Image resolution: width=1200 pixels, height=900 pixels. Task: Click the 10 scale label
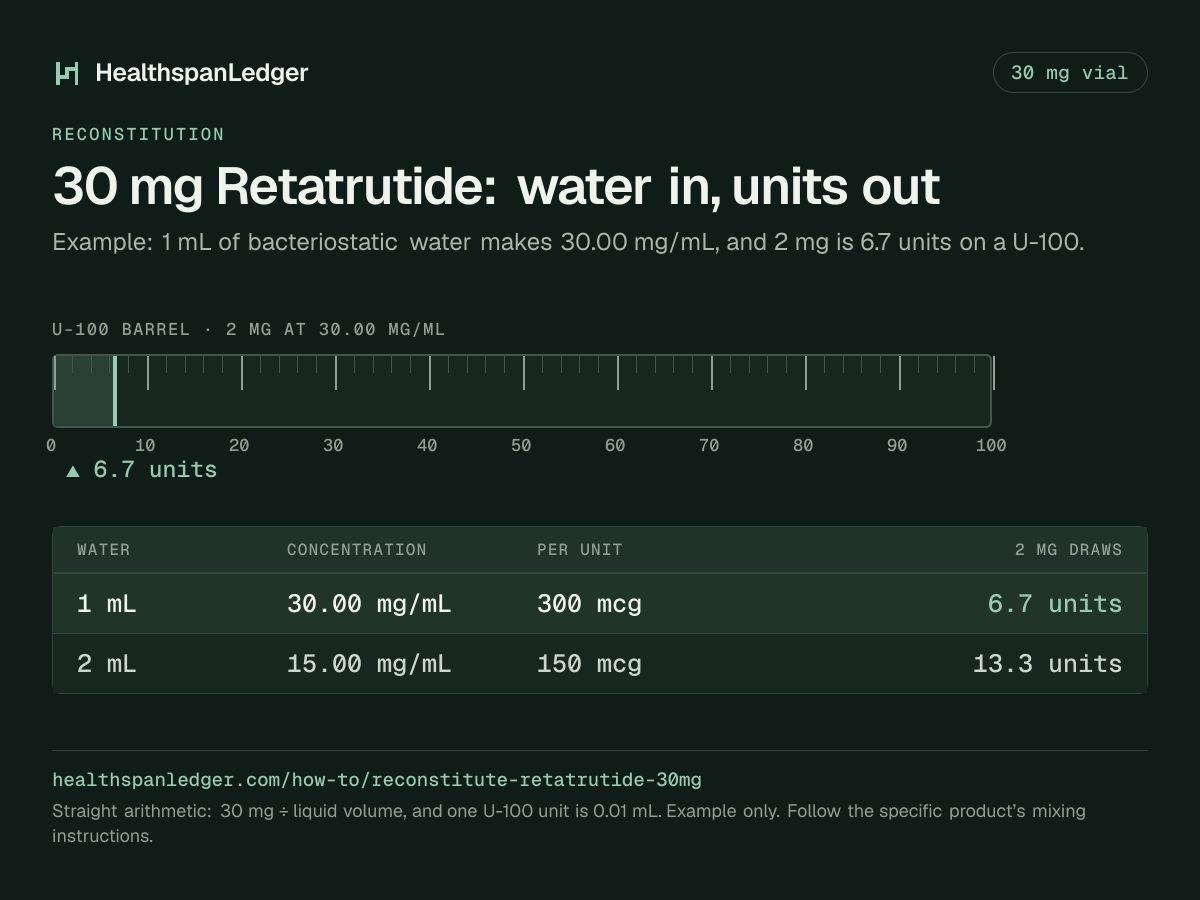[x=145, y=445]
